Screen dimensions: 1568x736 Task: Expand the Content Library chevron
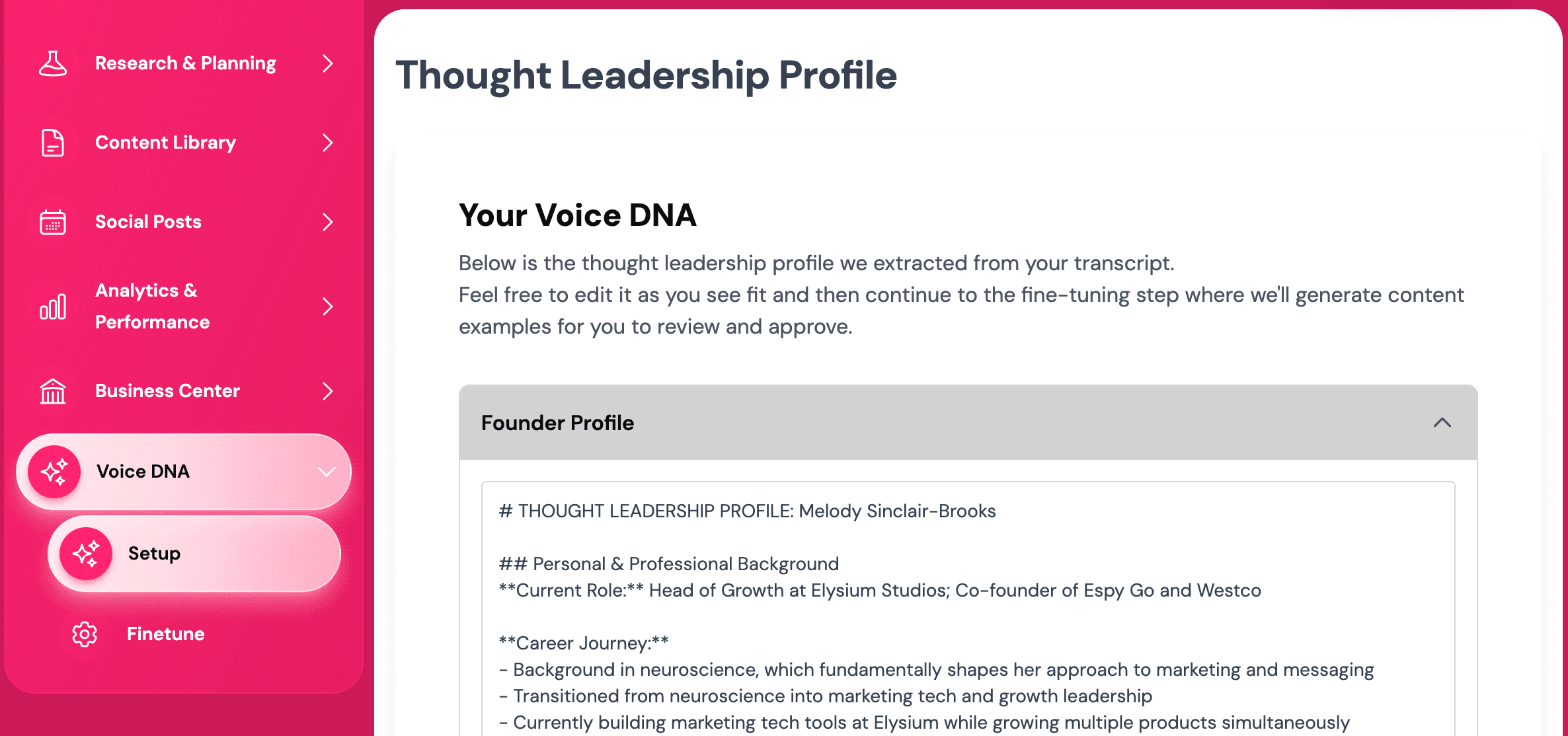click(x=329, y=142)
